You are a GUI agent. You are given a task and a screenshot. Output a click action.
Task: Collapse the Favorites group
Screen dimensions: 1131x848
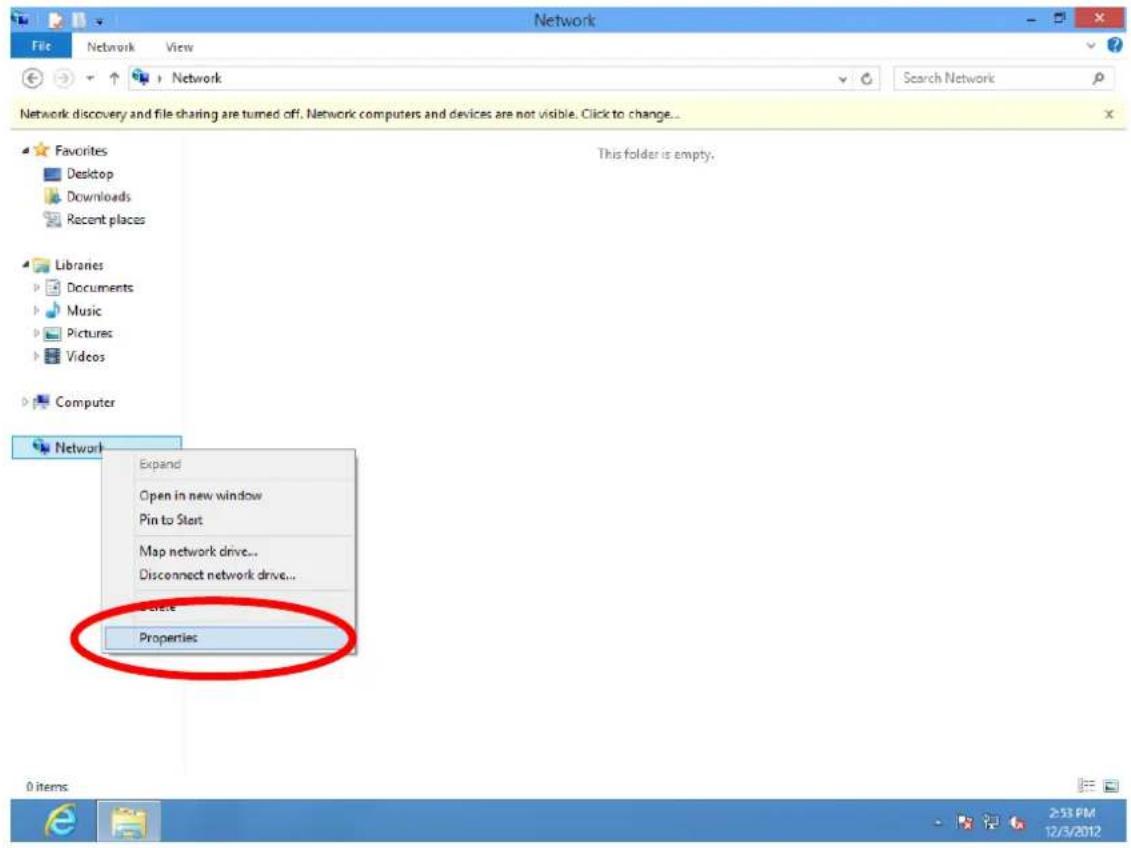pos(25,150)
